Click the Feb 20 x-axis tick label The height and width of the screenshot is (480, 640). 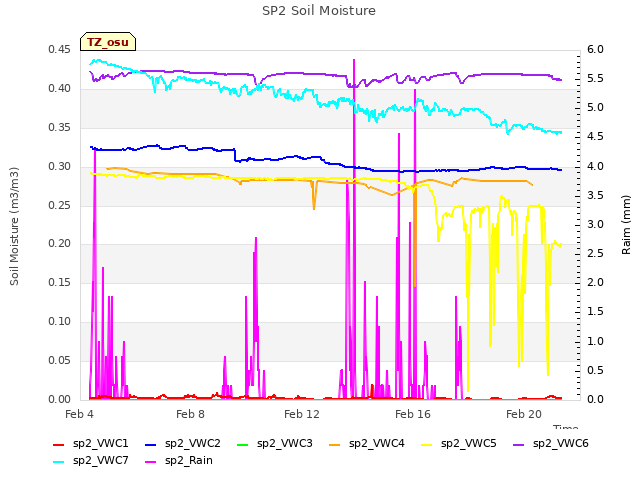point(524,414)
